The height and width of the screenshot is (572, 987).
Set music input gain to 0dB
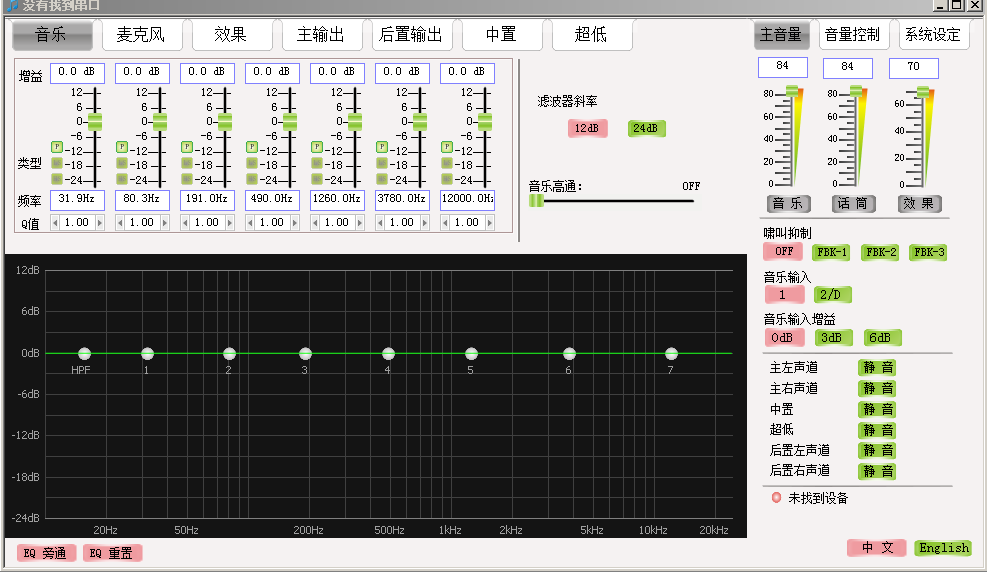click(784, 338)
